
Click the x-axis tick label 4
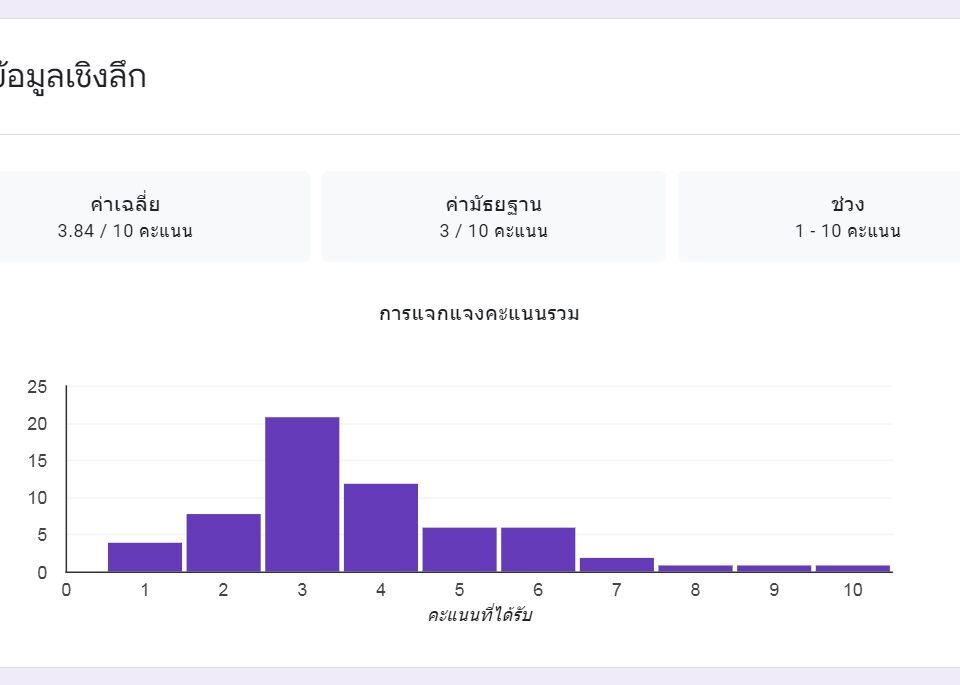[x=381, y=590]
